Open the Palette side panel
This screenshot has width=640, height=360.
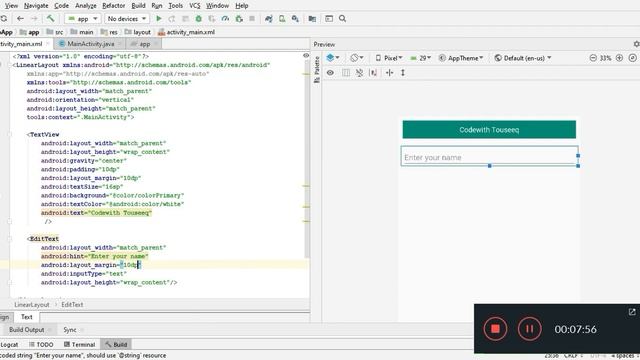point(317,70)
